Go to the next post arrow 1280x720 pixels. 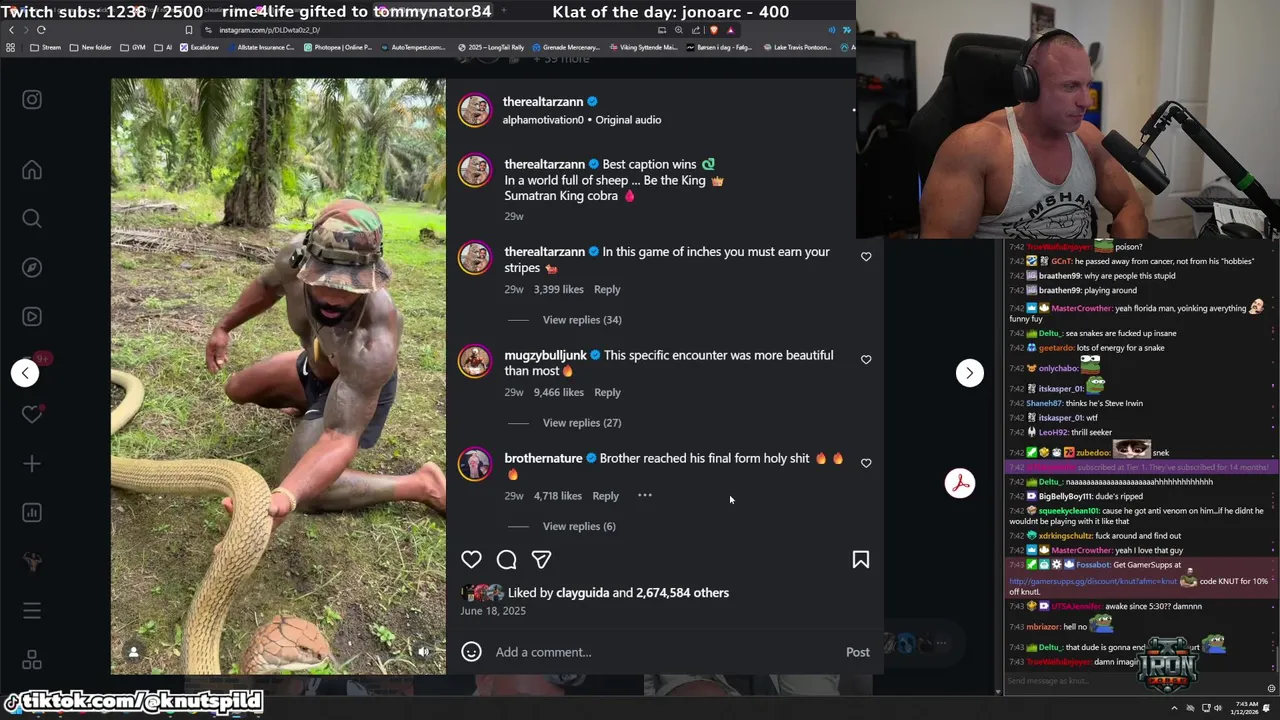[969, 373]
